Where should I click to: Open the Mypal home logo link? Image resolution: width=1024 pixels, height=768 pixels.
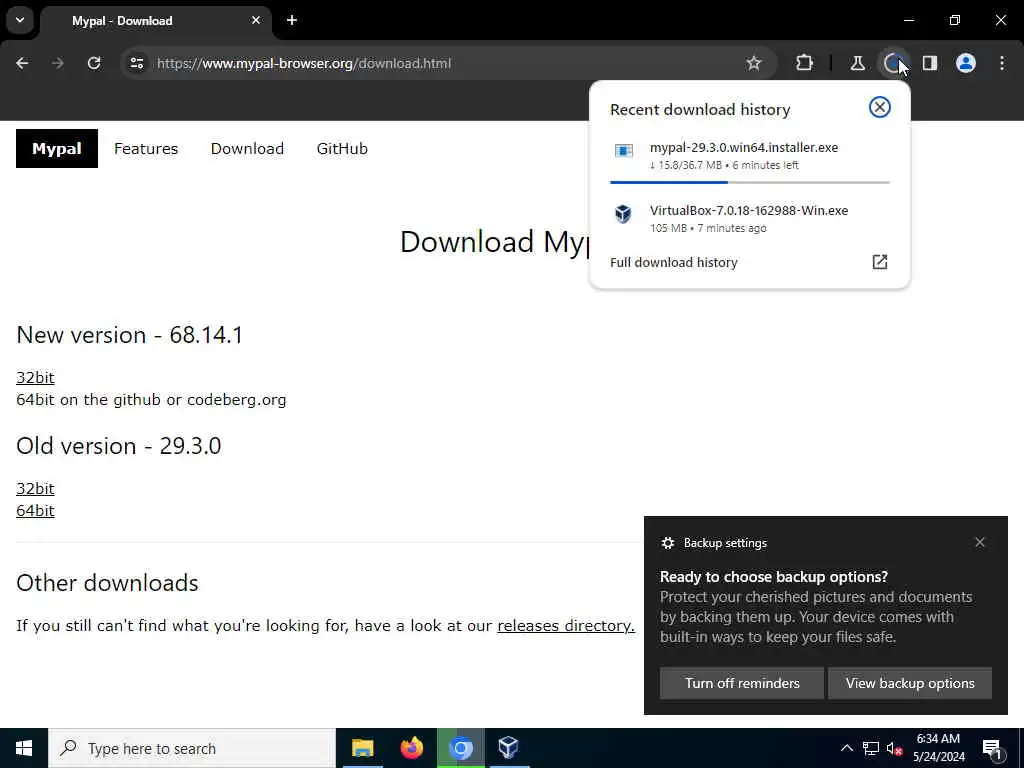coord(57,148)
